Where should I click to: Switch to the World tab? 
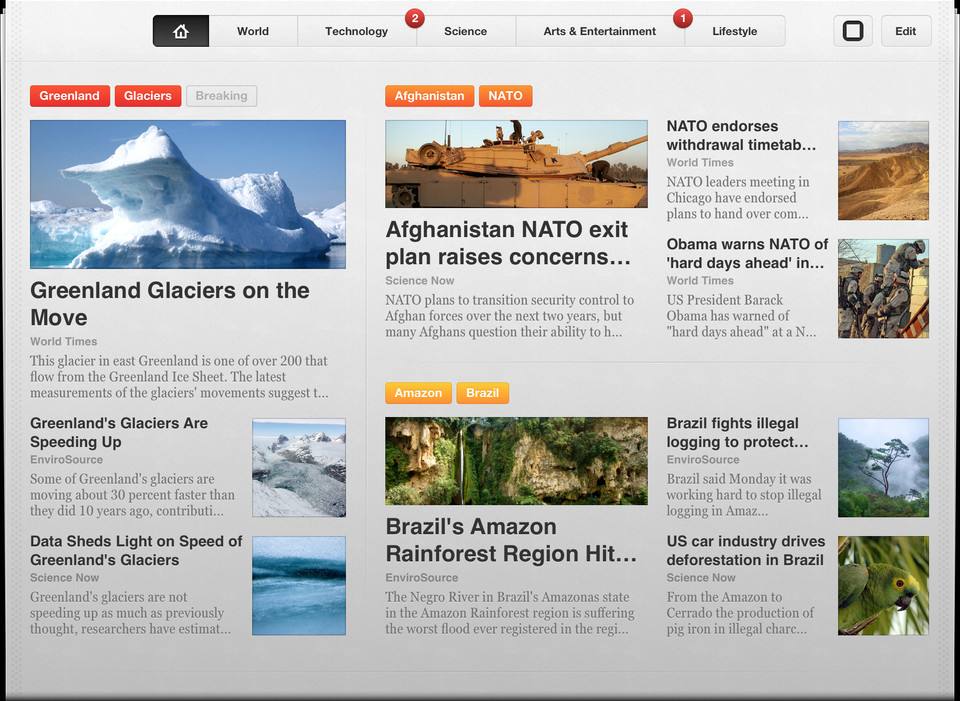pos(253,31)
